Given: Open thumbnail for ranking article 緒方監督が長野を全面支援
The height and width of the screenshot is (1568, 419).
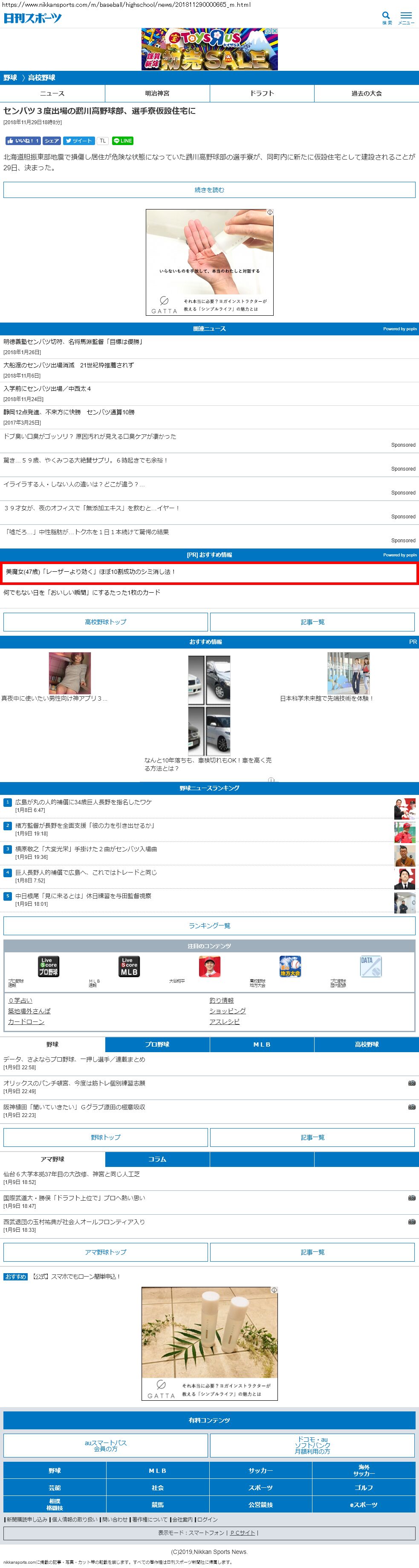Looking at the screenshot, I should click(405, 832).
